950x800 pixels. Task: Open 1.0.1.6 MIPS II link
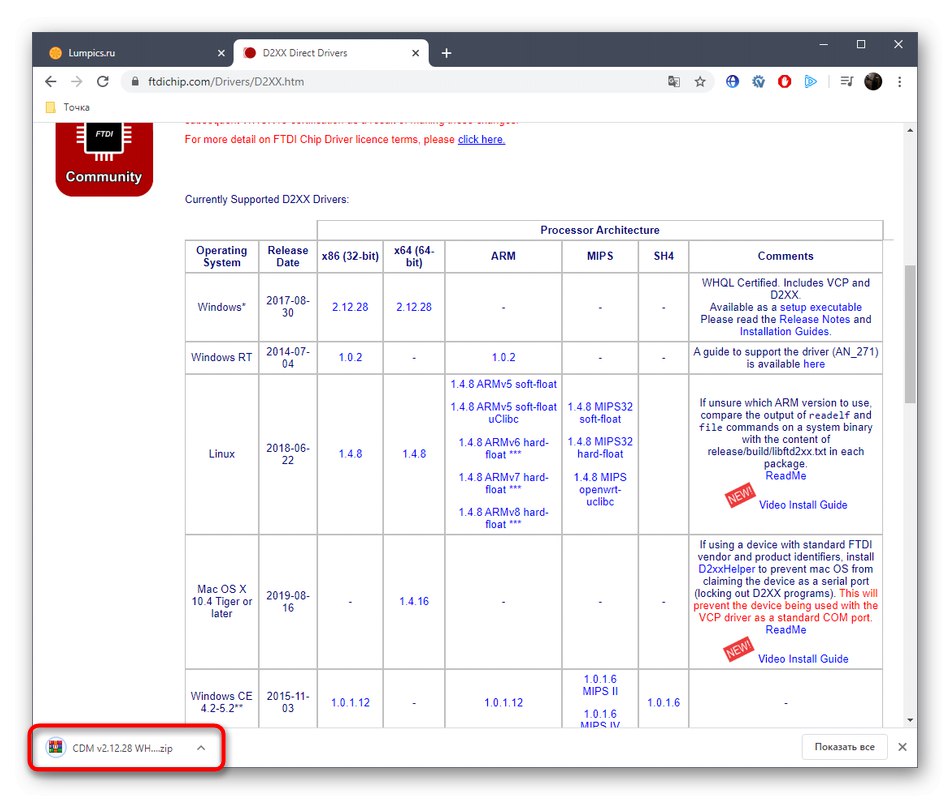click(x=600, y=685)
